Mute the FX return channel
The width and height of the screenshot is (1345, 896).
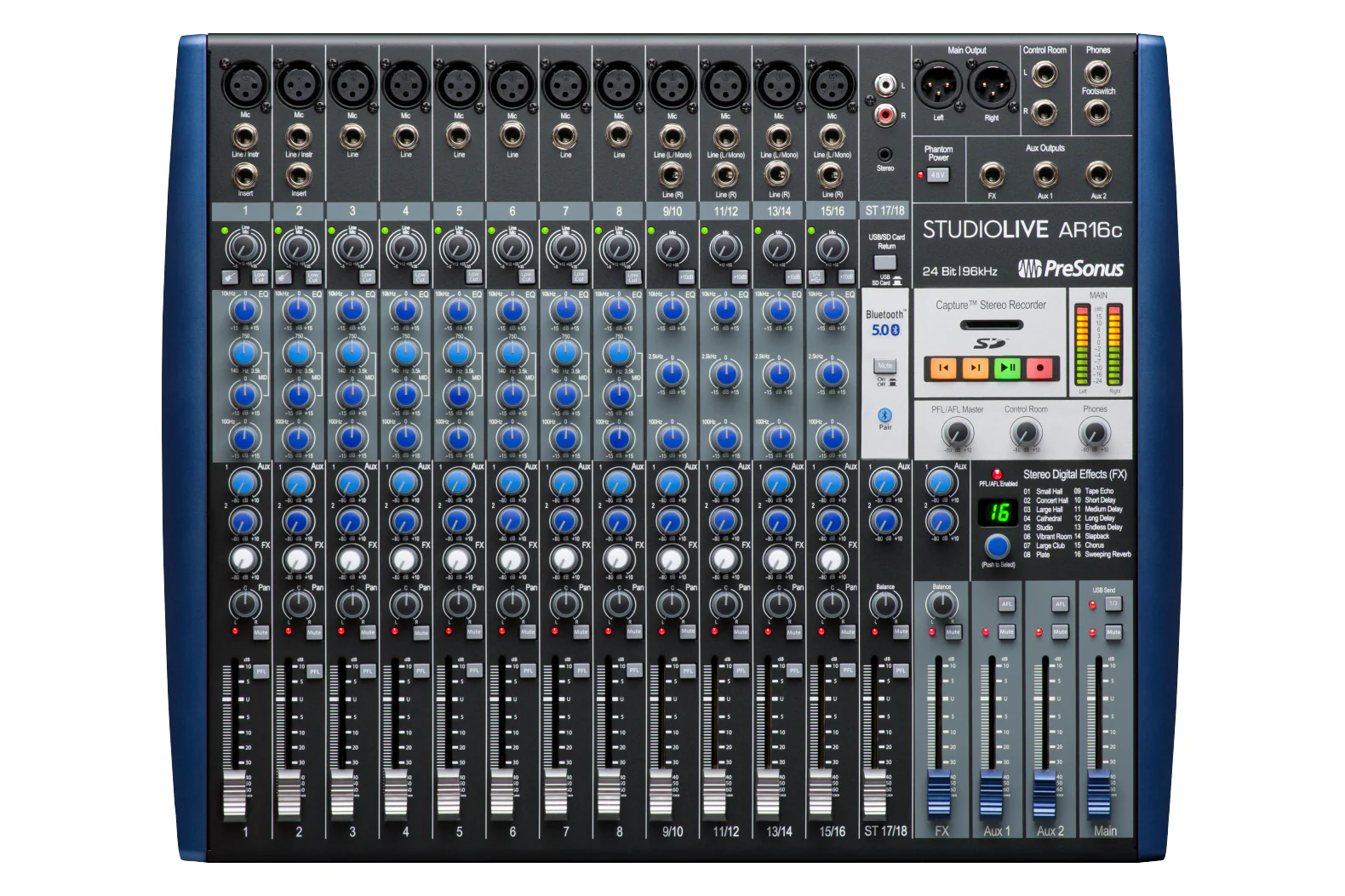point(953,632)
